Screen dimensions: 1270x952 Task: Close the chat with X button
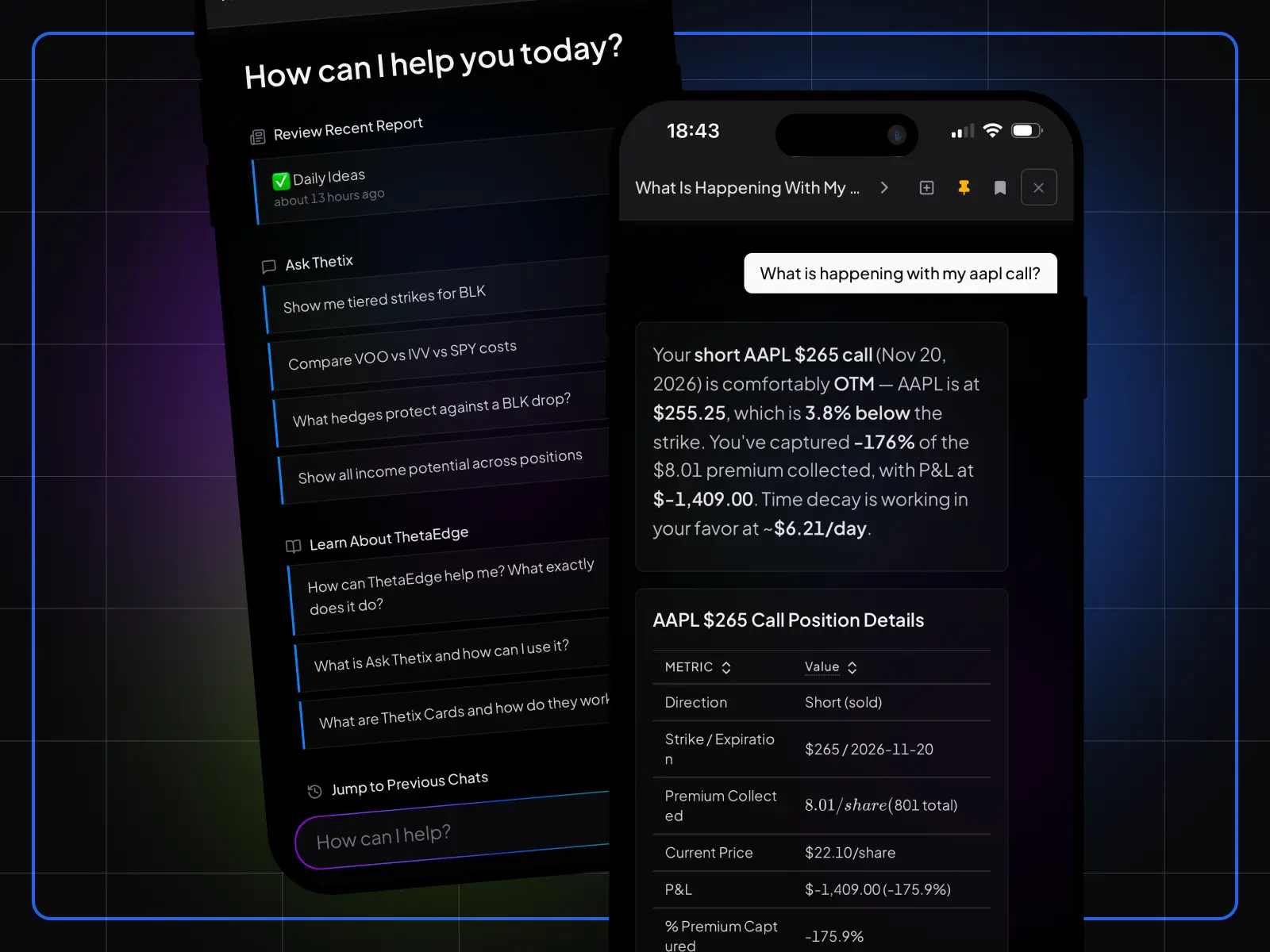point(1038,188)
